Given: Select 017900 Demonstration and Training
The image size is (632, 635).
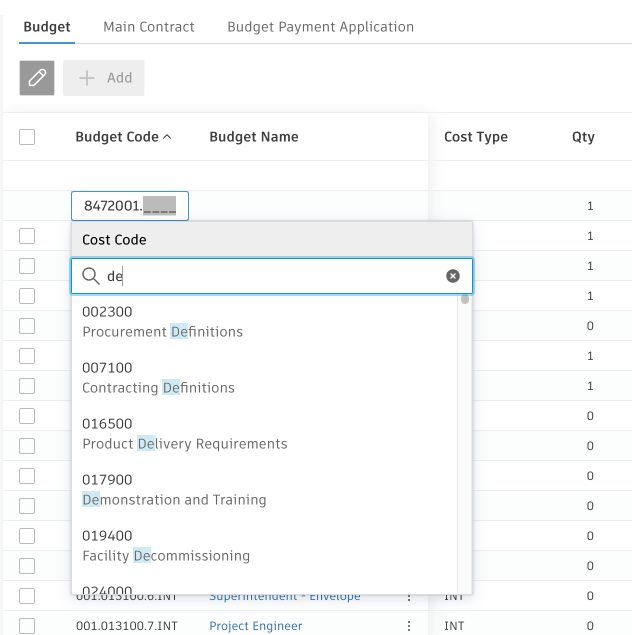Looking at the screenshot, I should click(x=265, y=490).
